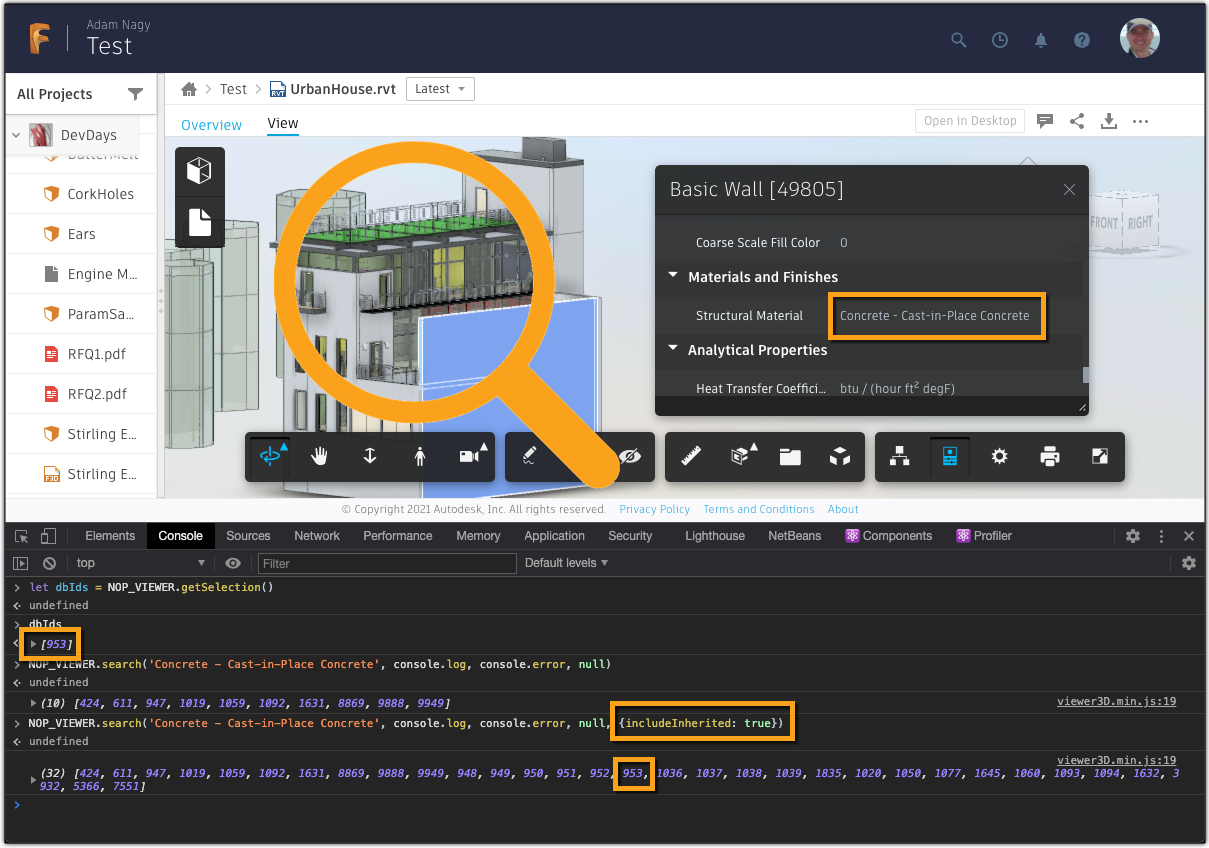This screenshot has height=848, width=1209.
Task: Open the sheets document button in the viewer
Action: 200,222
